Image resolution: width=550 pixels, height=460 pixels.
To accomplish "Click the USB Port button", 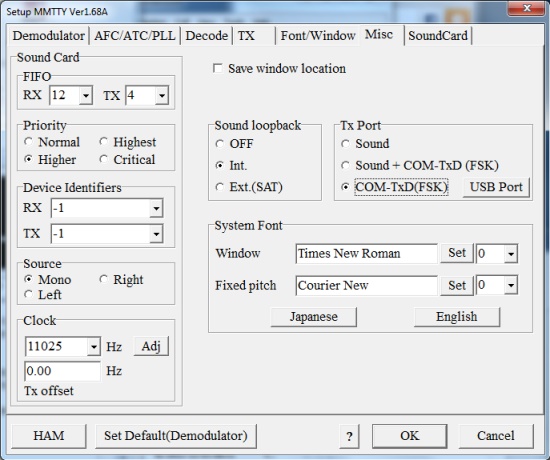I will click(x=496, y=187).
